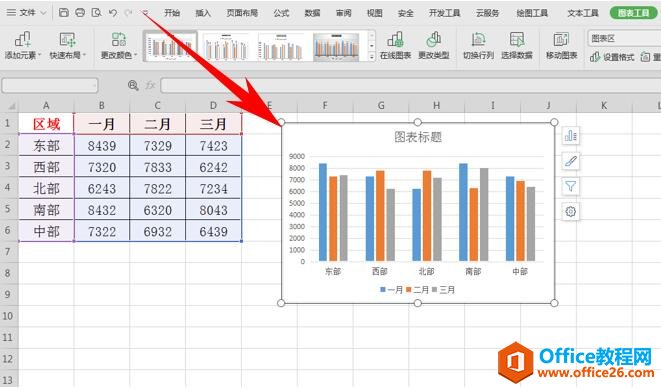Switch to the 审阅 tab
This screenshot has height=390, width=661.
(x=343, y=13)
